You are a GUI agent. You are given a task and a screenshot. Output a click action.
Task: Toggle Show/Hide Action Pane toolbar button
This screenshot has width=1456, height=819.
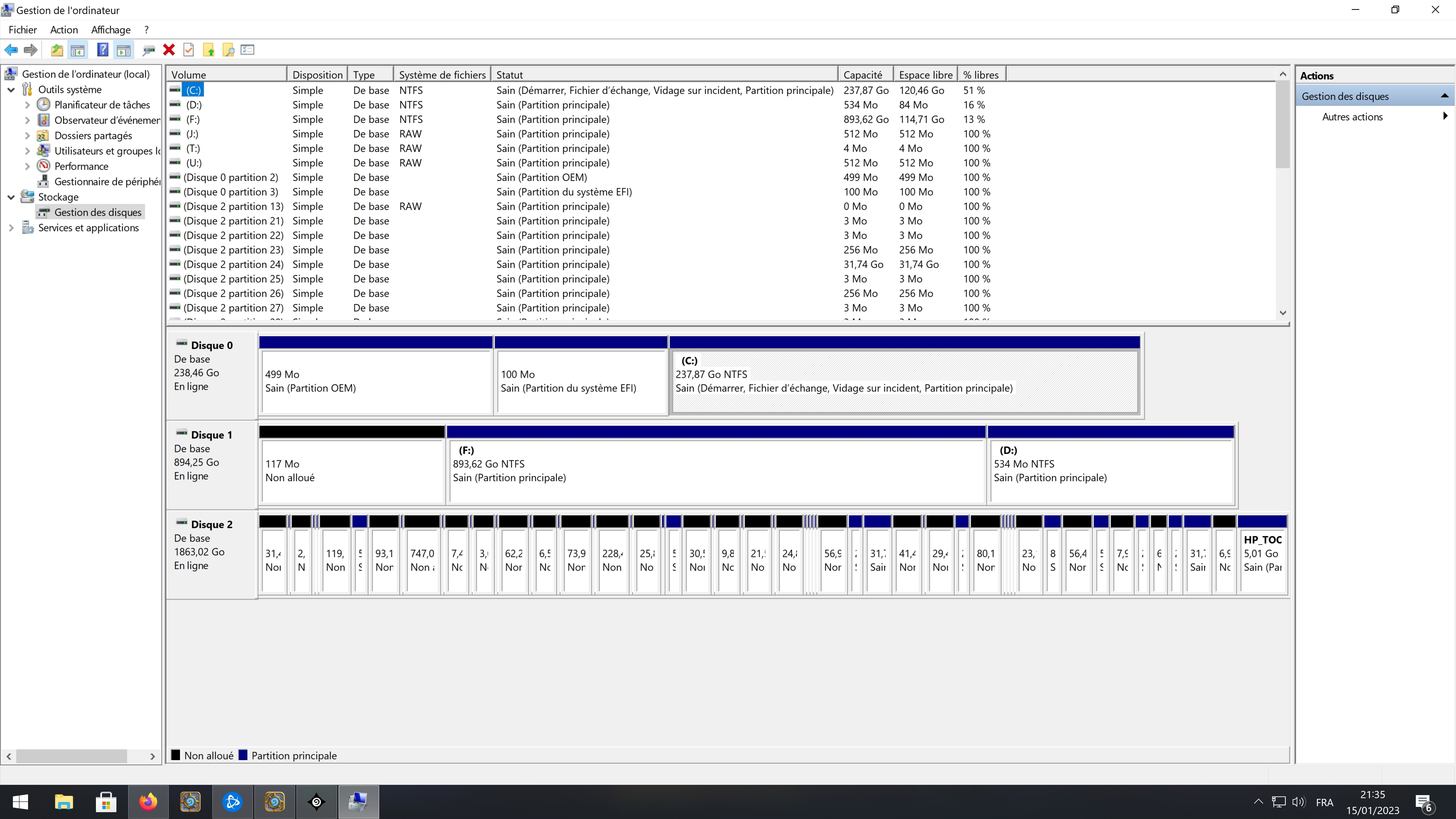click(x=124, y=50)
